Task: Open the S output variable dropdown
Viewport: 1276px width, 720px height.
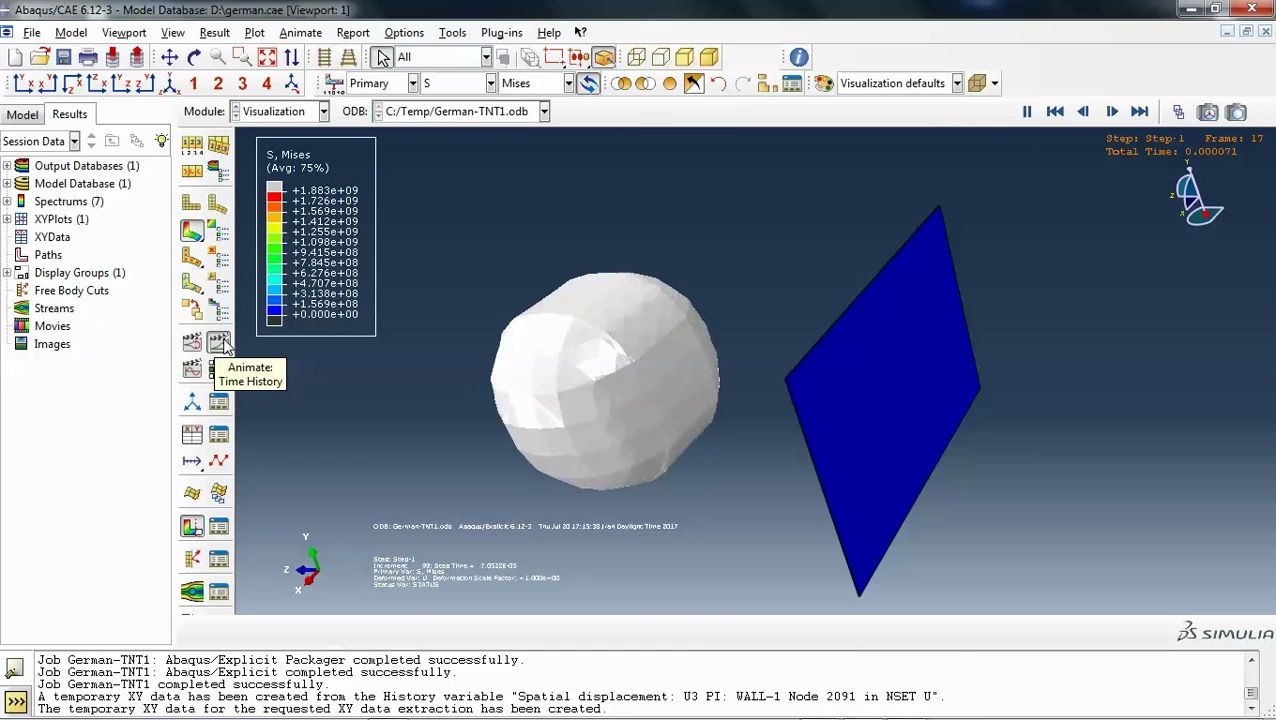Action: pos(490,84)
